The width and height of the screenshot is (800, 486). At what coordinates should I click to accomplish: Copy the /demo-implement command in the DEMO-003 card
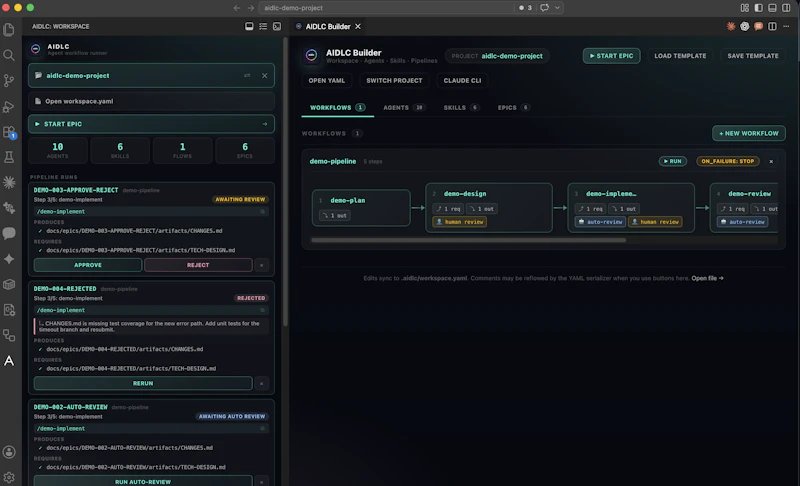point(263,211)
